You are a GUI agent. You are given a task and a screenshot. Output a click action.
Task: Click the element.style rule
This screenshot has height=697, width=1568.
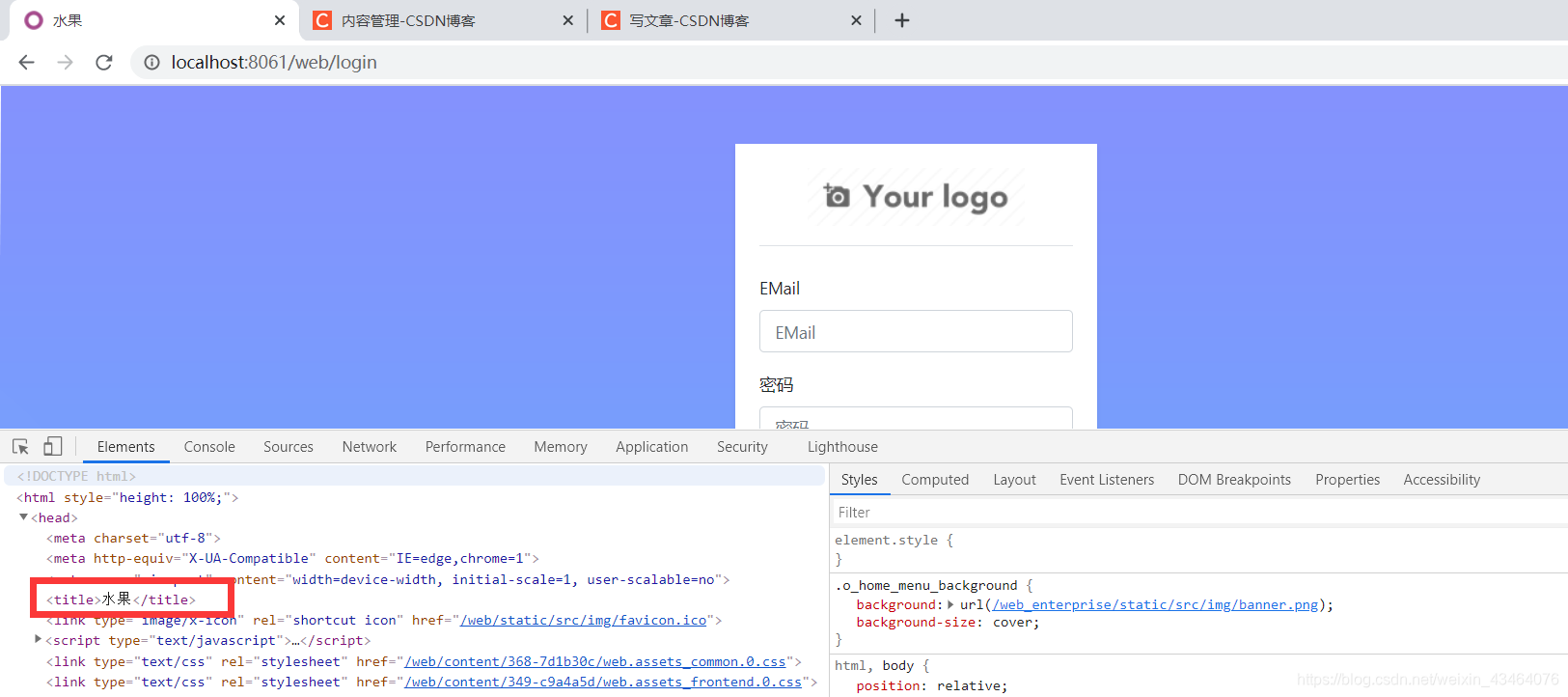(x=894, y=541)
